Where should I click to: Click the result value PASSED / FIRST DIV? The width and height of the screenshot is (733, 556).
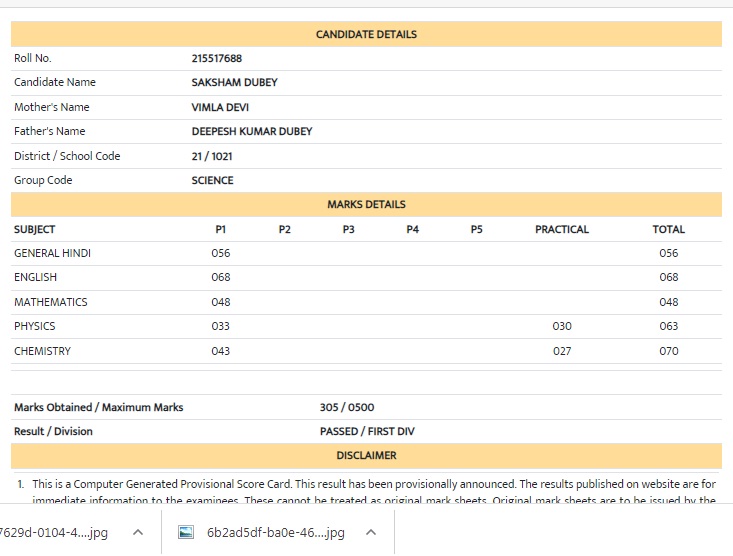tap(367, 432)
